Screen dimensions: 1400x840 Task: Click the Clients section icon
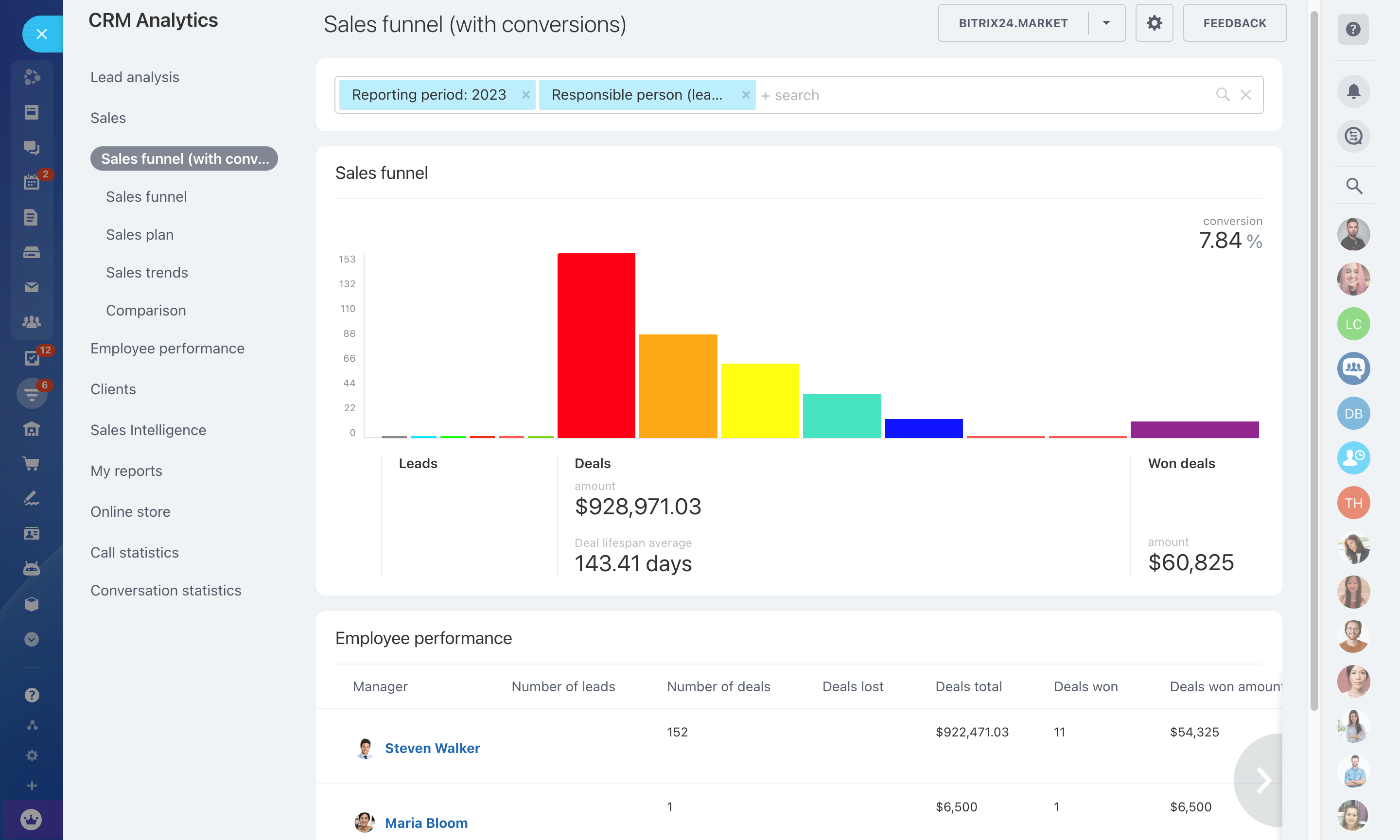[112, 388]
